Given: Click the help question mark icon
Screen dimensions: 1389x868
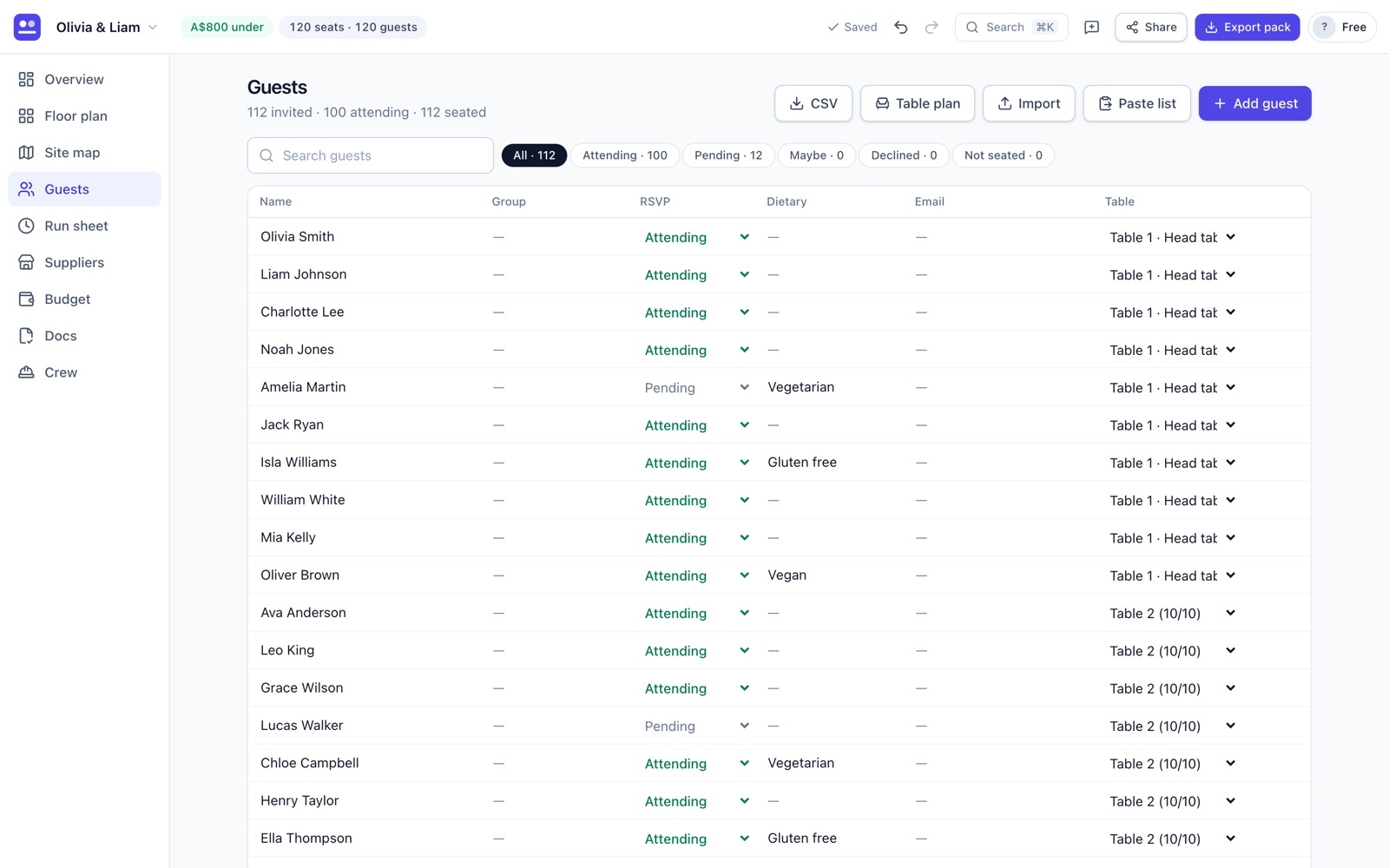Looking at the screenshot, I should click(1324, 27).
